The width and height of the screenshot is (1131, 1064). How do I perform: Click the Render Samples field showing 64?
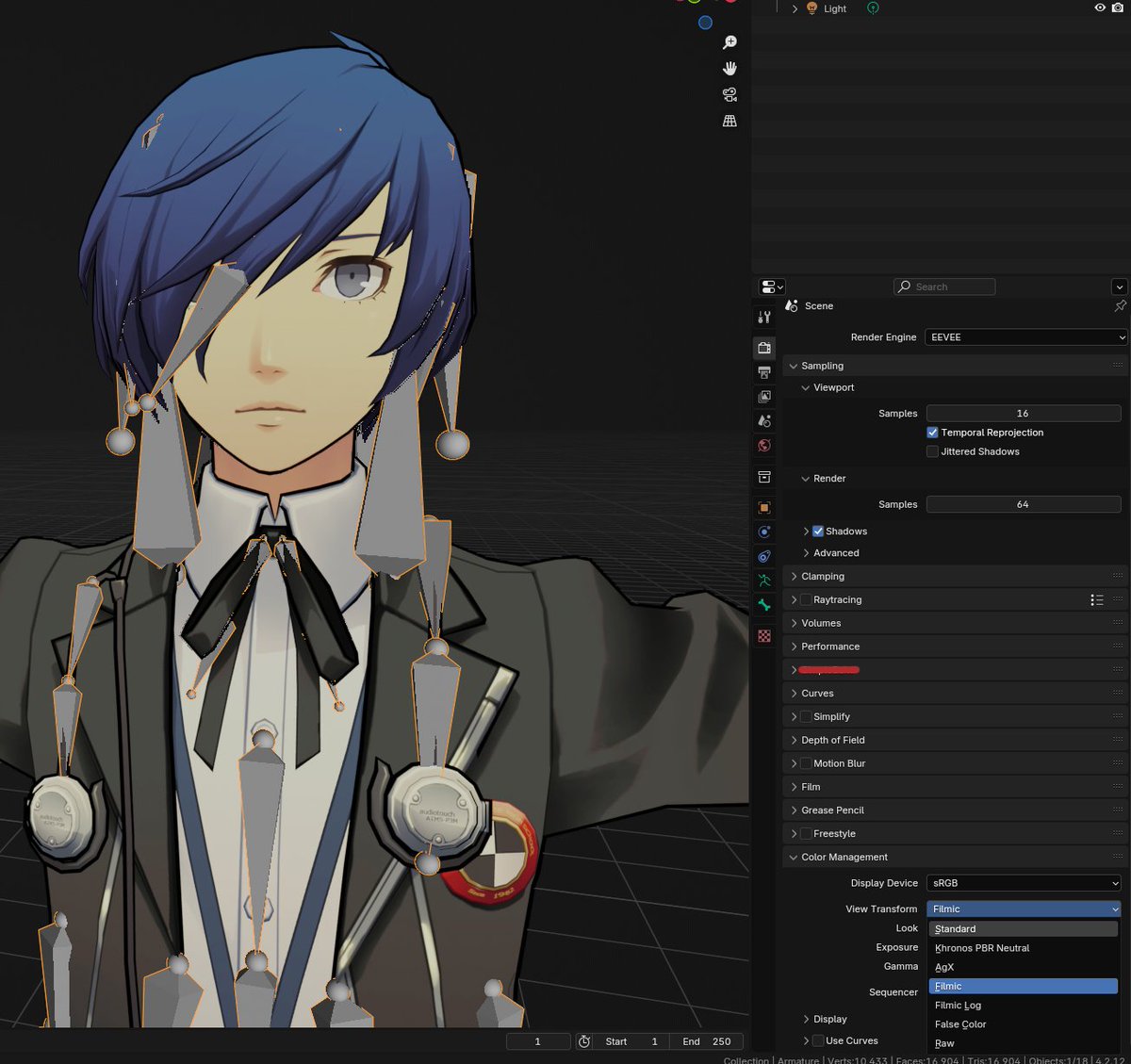(x=1024, y=504)
